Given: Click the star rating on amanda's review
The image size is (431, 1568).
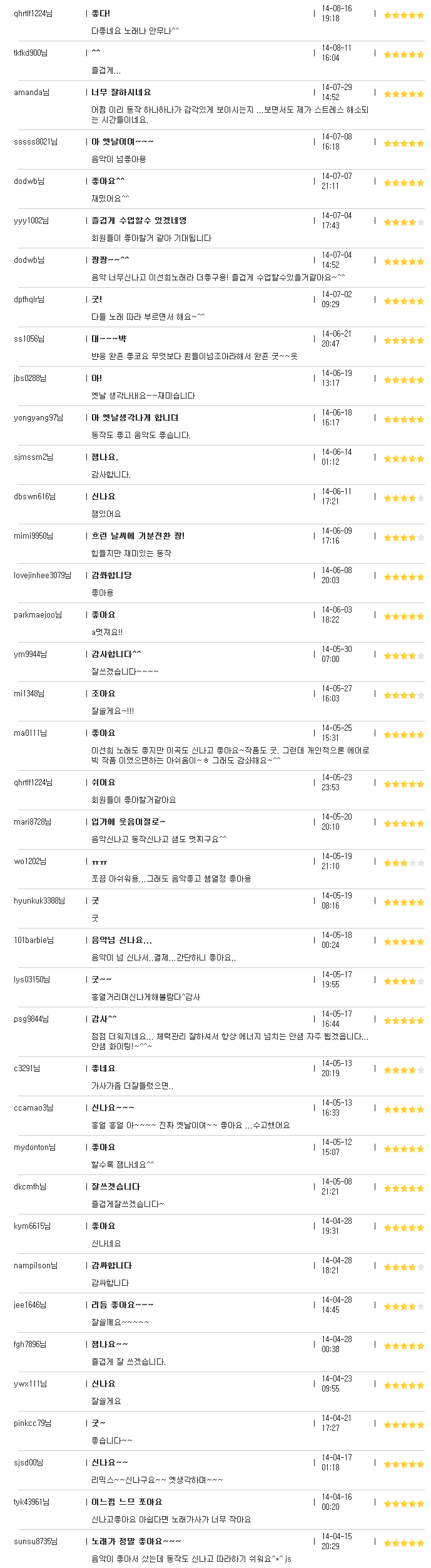Looking at the screenshot, I should [404, 94].
